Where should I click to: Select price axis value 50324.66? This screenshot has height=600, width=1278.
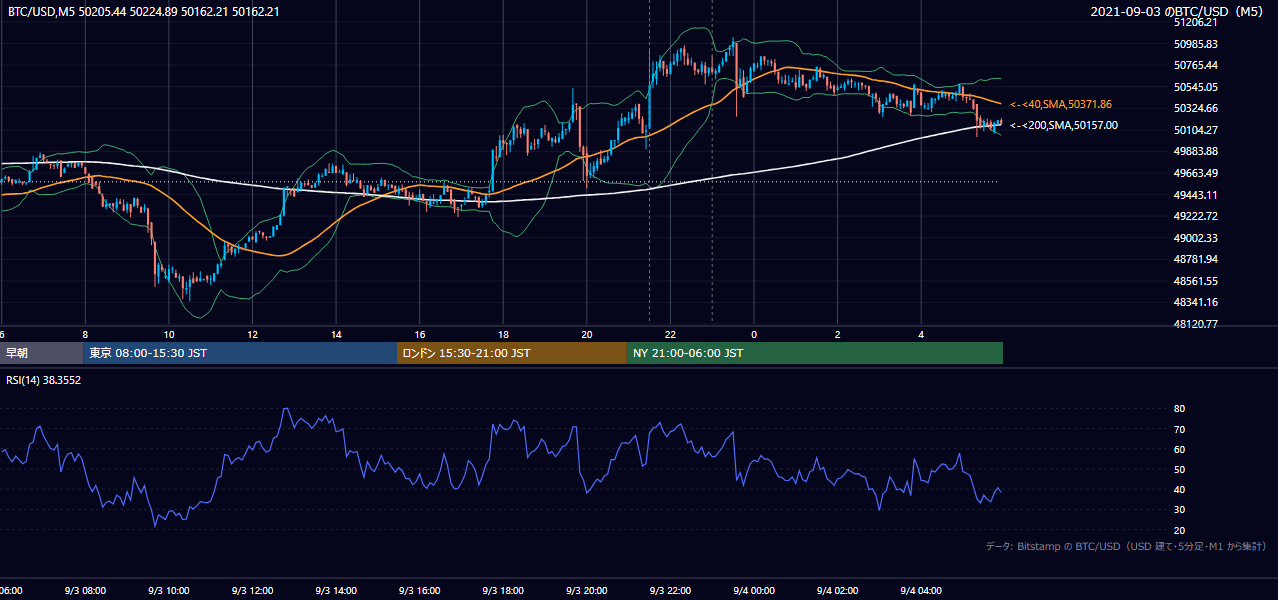[1195, 108]
